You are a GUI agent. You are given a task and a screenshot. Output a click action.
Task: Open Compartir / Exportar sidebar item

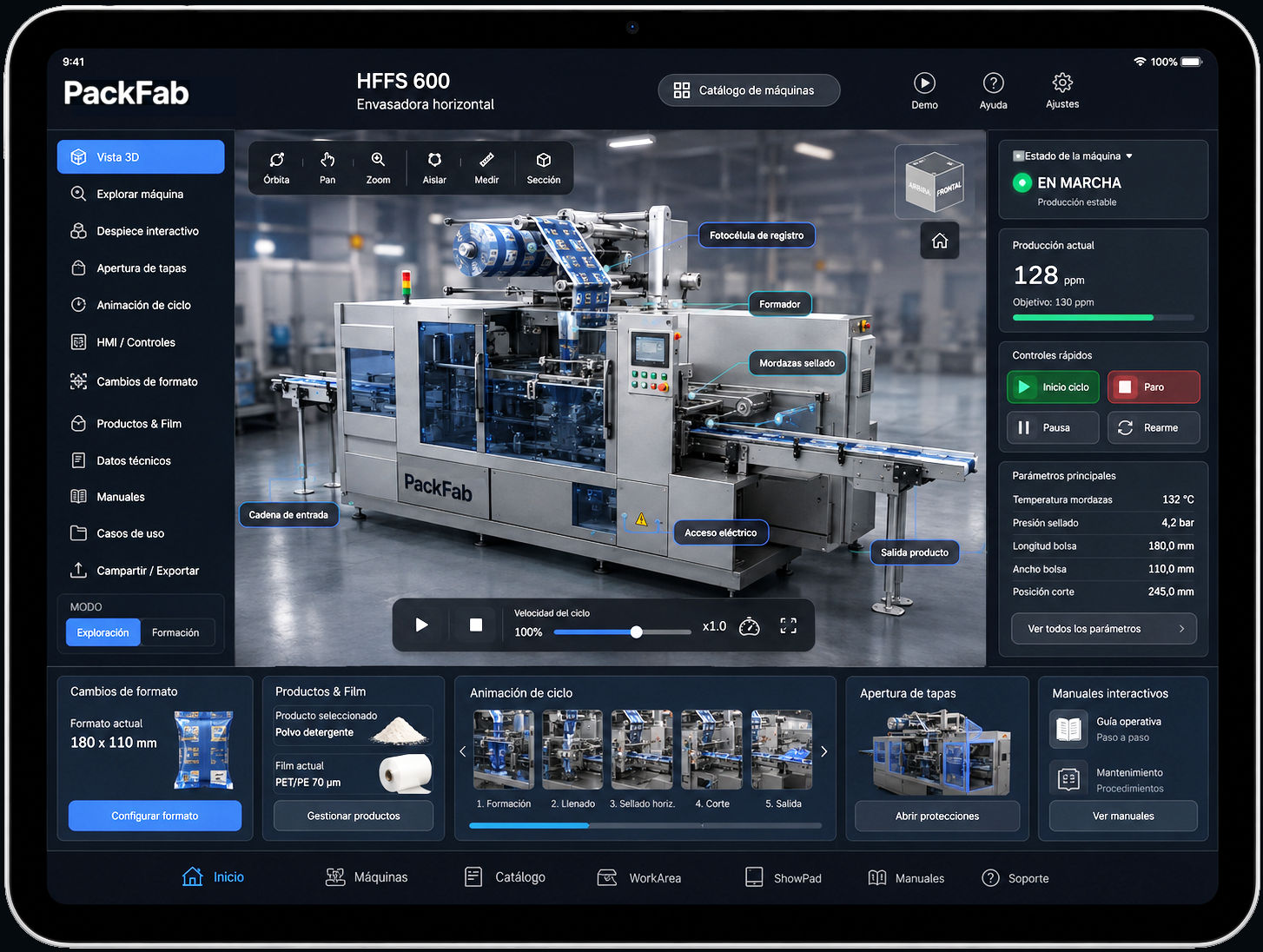(141, 571)
